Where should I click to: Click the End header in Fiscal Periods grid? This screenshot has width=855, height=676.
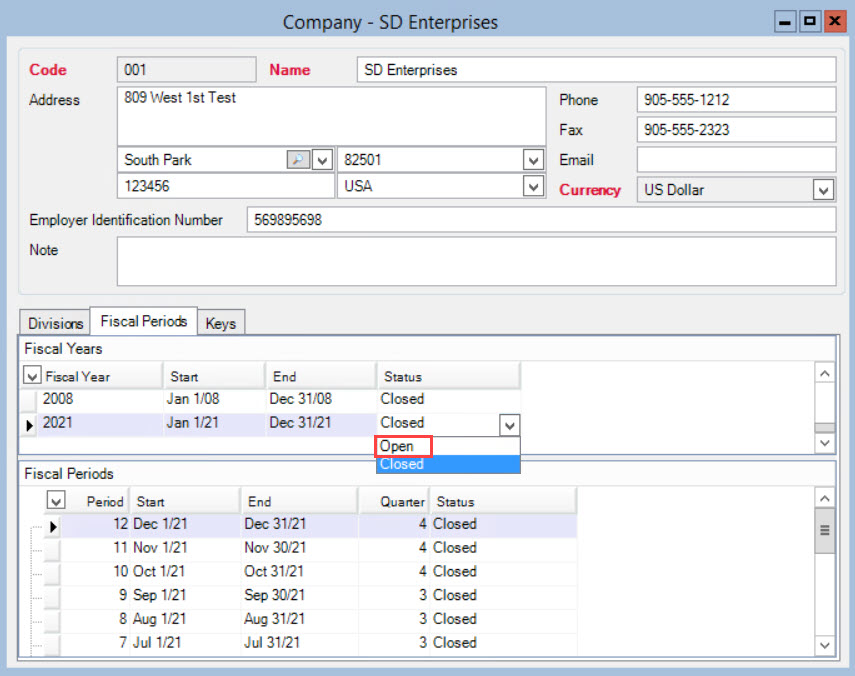pyautogui.click(x=299, y=501)
